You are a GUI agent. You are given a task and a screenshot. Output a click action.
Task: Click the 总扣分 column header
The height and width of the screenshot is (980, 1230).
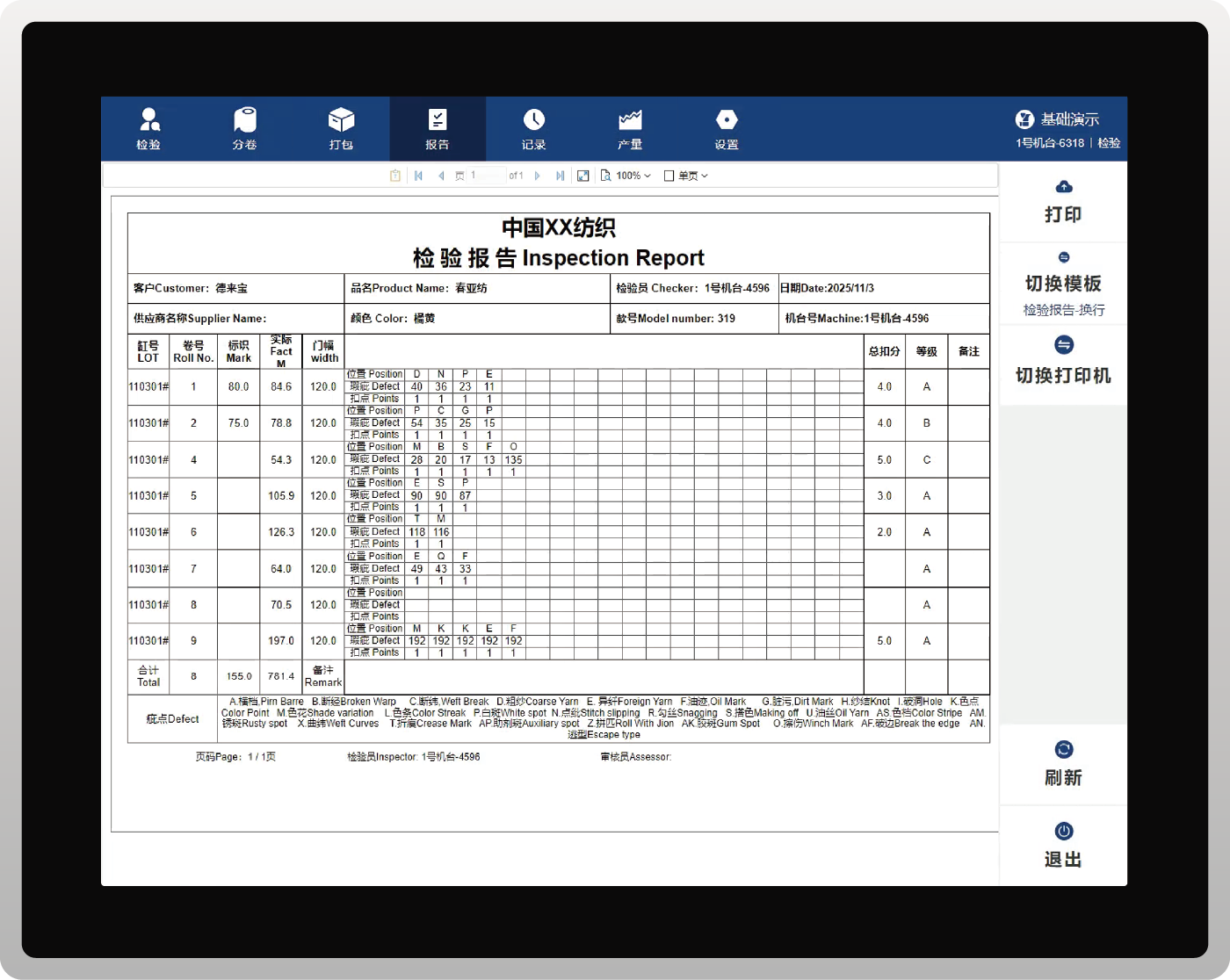click(885, 351)
